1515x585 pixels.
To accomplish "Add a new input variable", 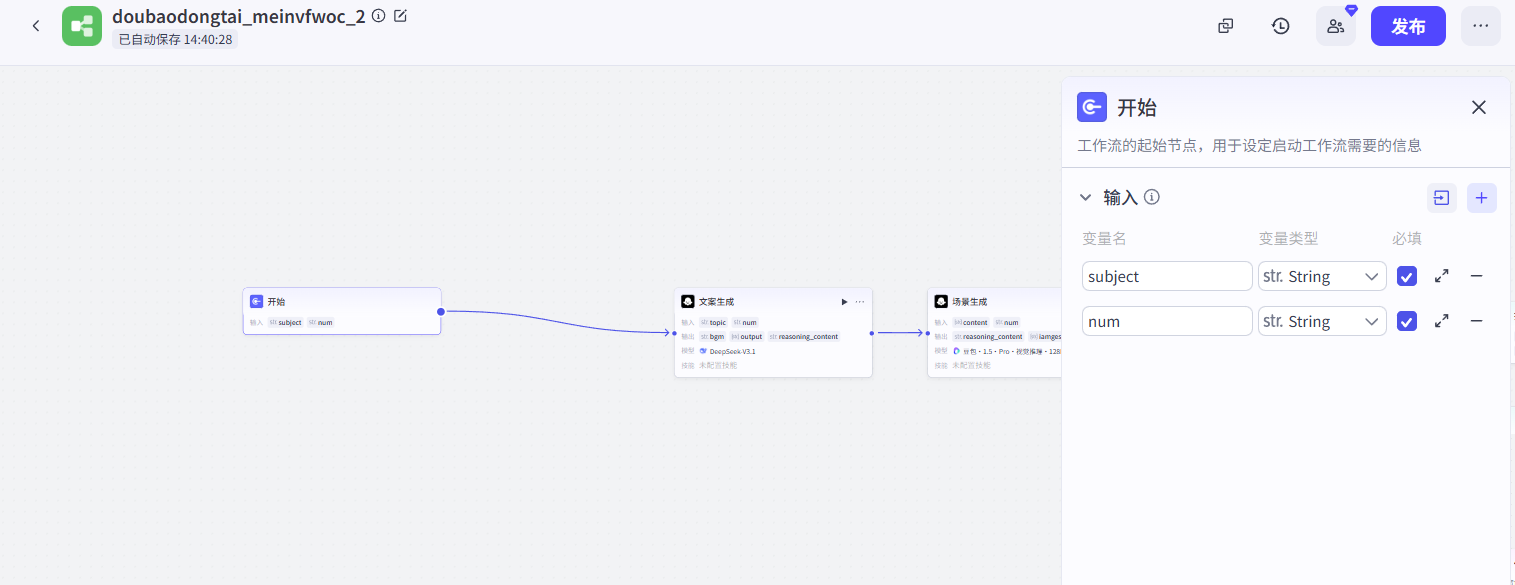I will tap(1481, 198).
